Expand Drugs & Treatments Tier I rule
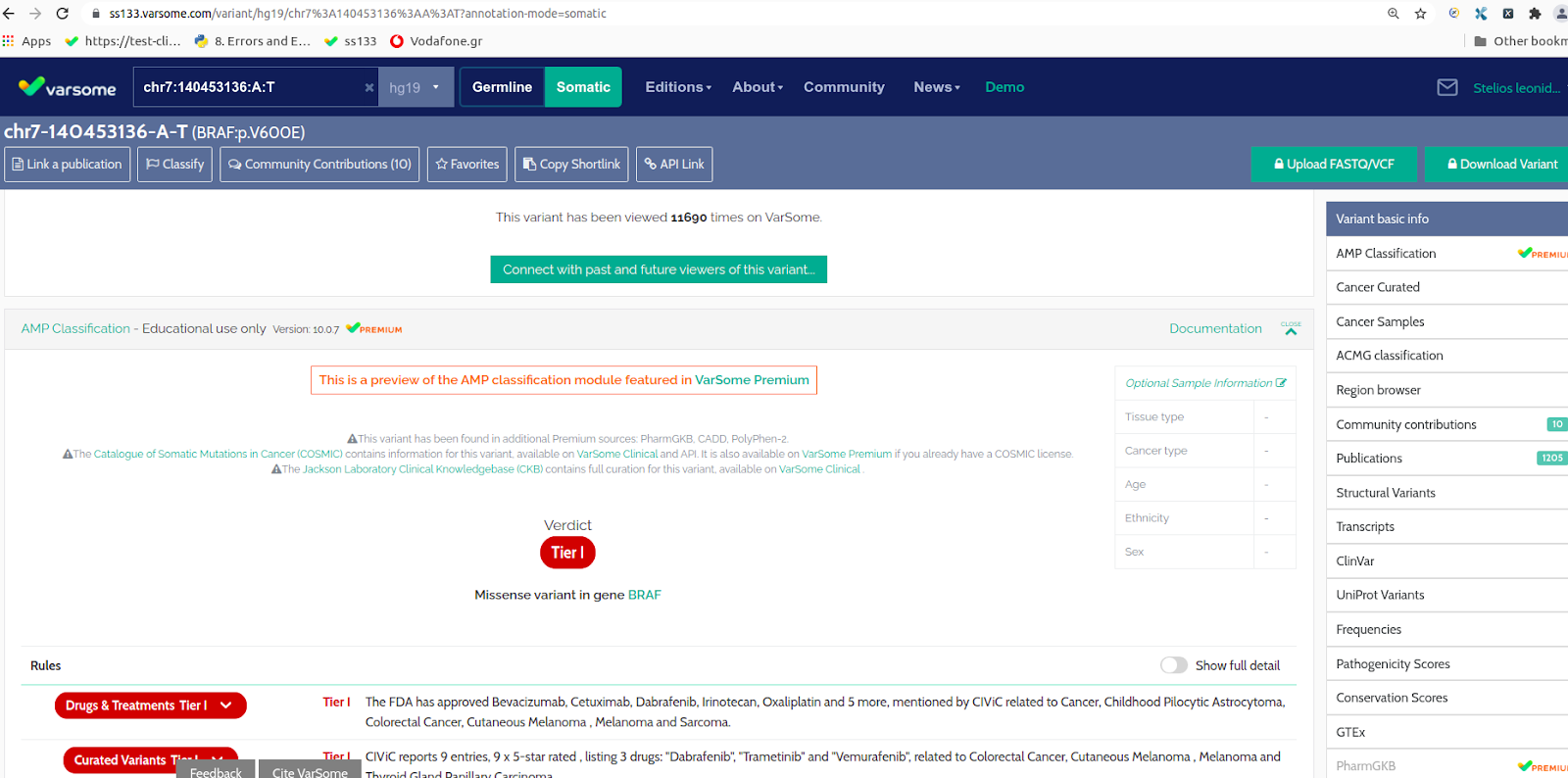 point(150,705)
